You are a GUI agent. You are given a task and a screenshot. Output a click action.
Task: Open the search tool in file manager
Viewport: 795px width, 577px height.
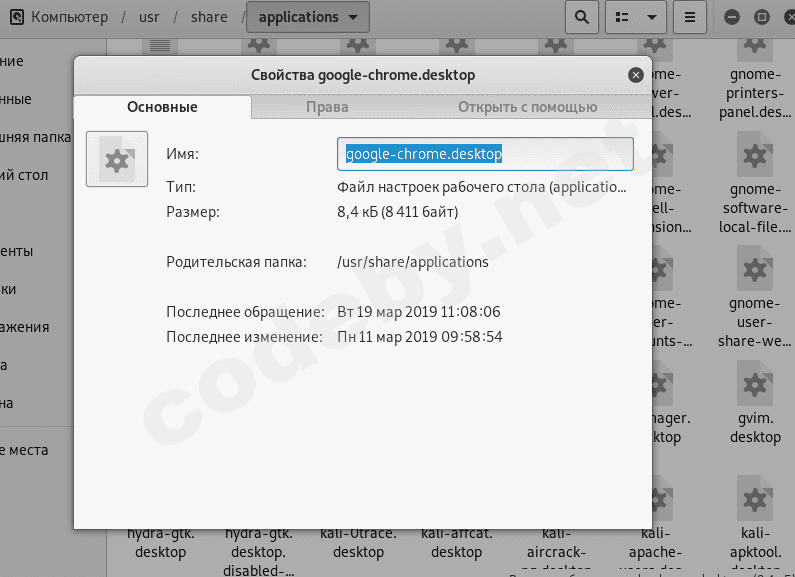click(x=582, y=17)
